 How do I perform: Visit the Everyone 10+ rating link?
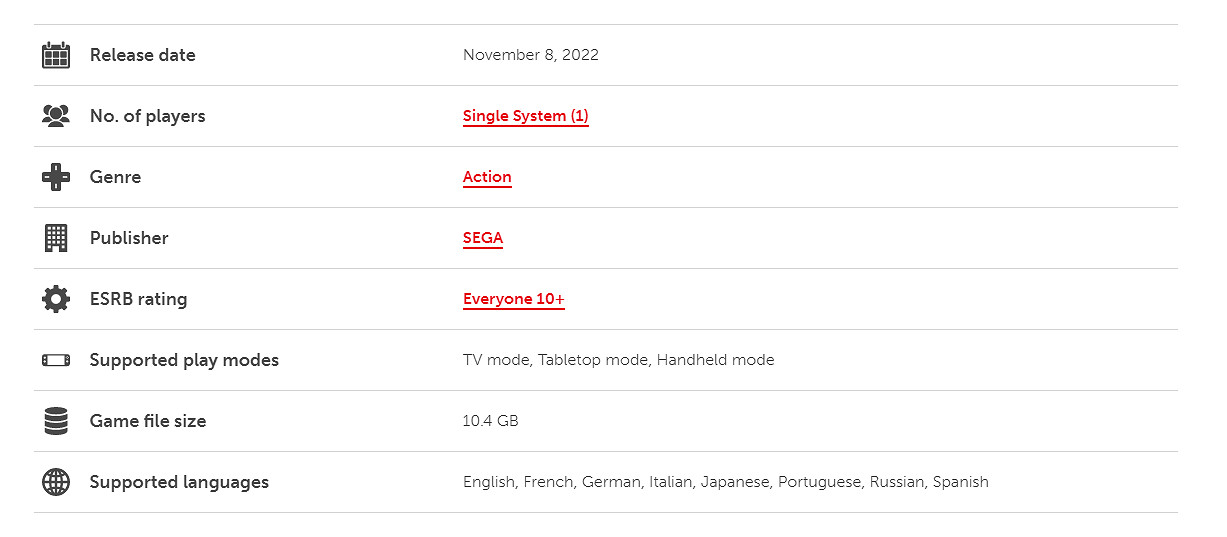tap(513, 299)
